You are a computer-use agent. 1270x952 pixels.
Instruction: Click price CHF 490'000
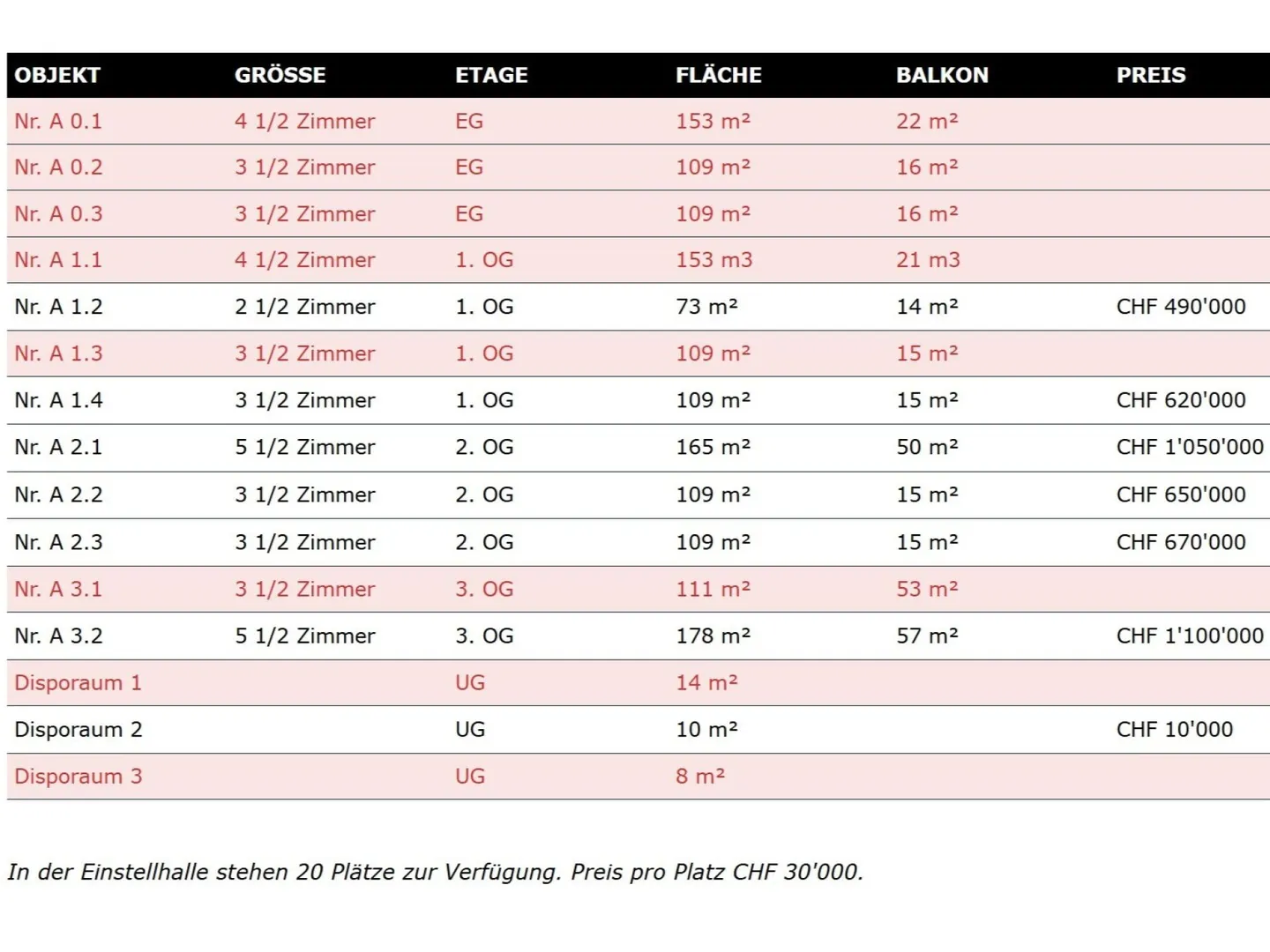[x=1181, y=307]
